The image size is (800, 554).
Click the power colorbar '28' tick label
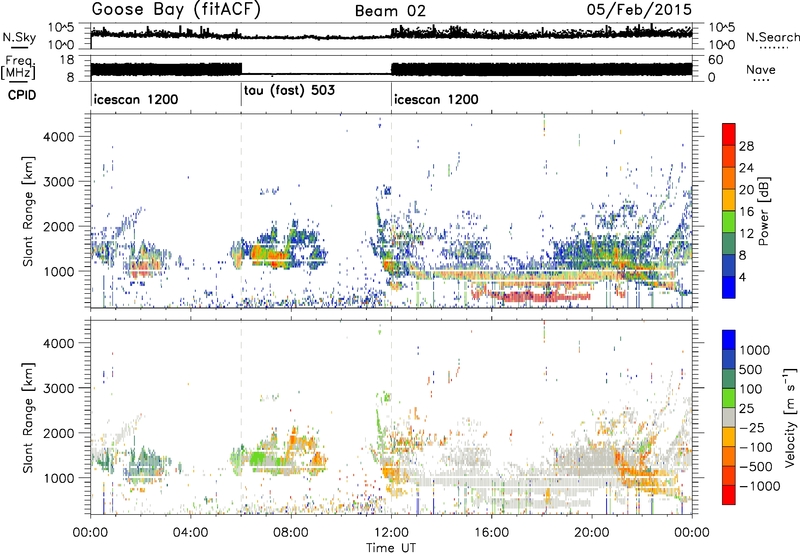746,146
